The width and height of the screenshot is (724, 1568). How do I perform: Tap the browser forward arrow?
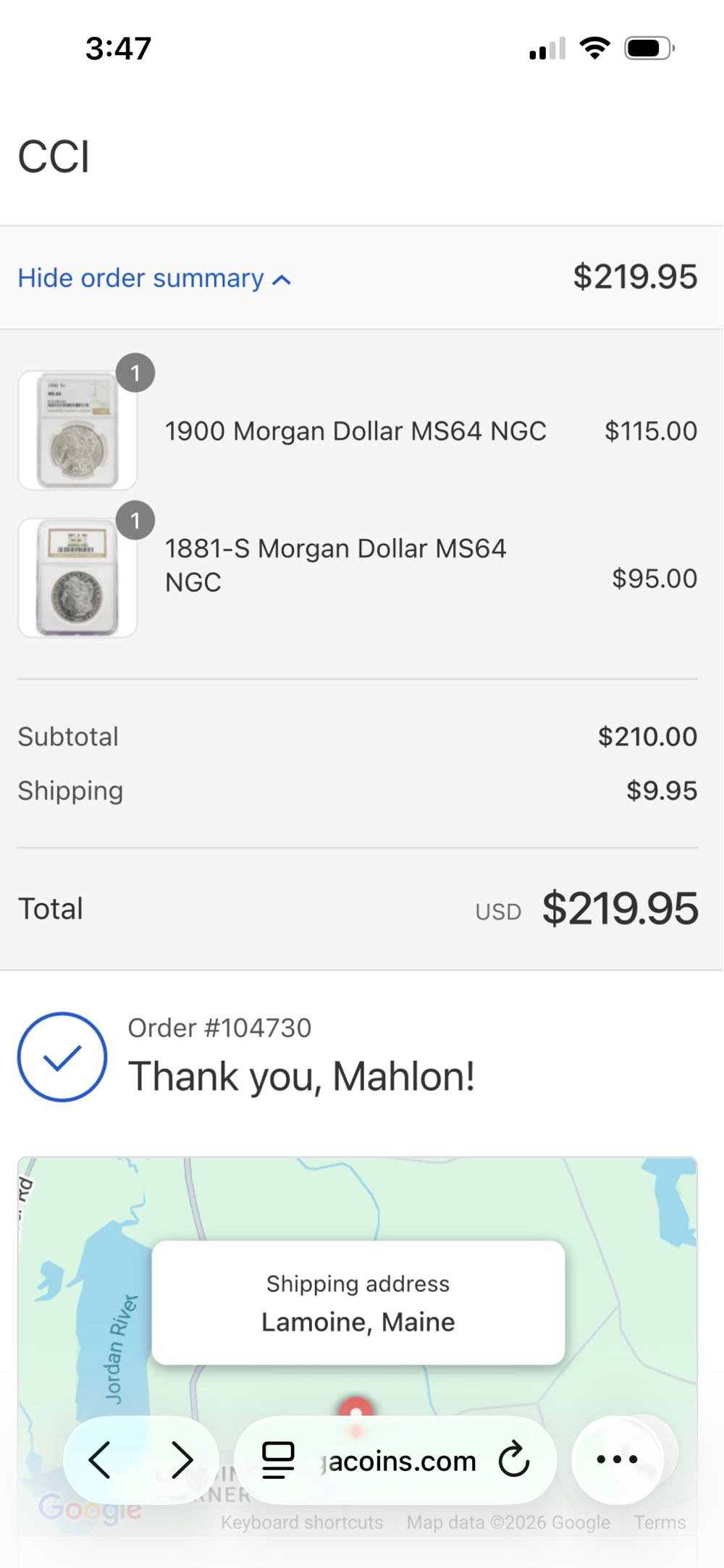pyautogui.click(x=181, y=1459)
